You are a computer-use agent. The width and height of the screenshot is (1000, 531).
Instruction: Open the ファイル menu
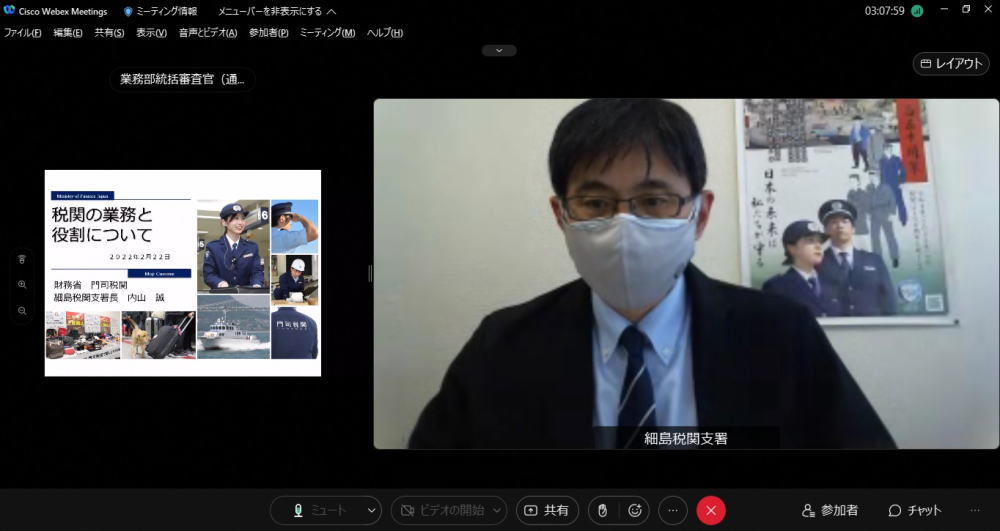22,33
